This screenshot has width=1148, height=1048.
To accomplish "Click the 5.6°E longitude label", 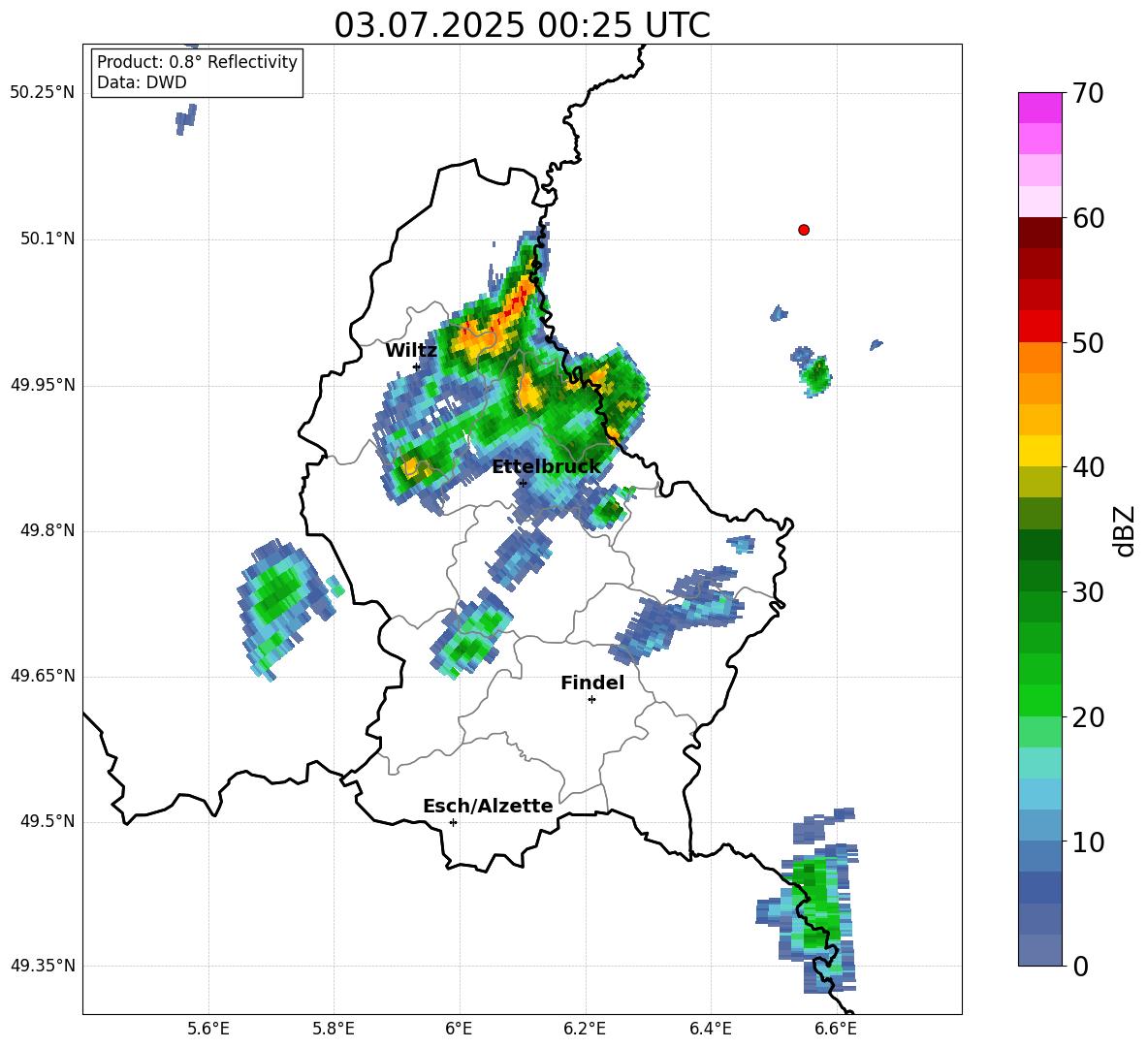I will coord(208,1029).
